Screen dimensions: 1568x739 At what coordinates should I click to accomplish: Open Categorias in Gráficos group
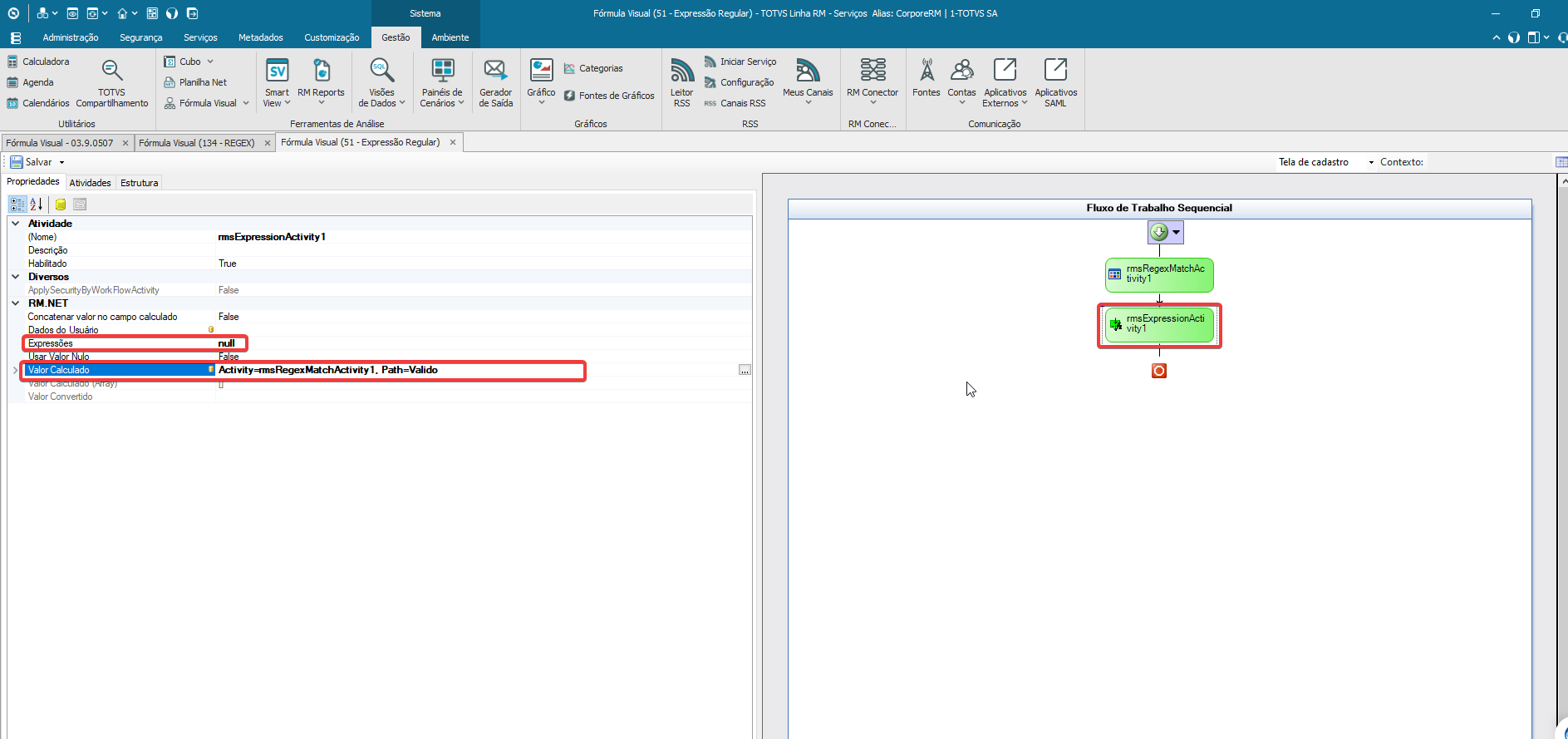pos(593,68)
